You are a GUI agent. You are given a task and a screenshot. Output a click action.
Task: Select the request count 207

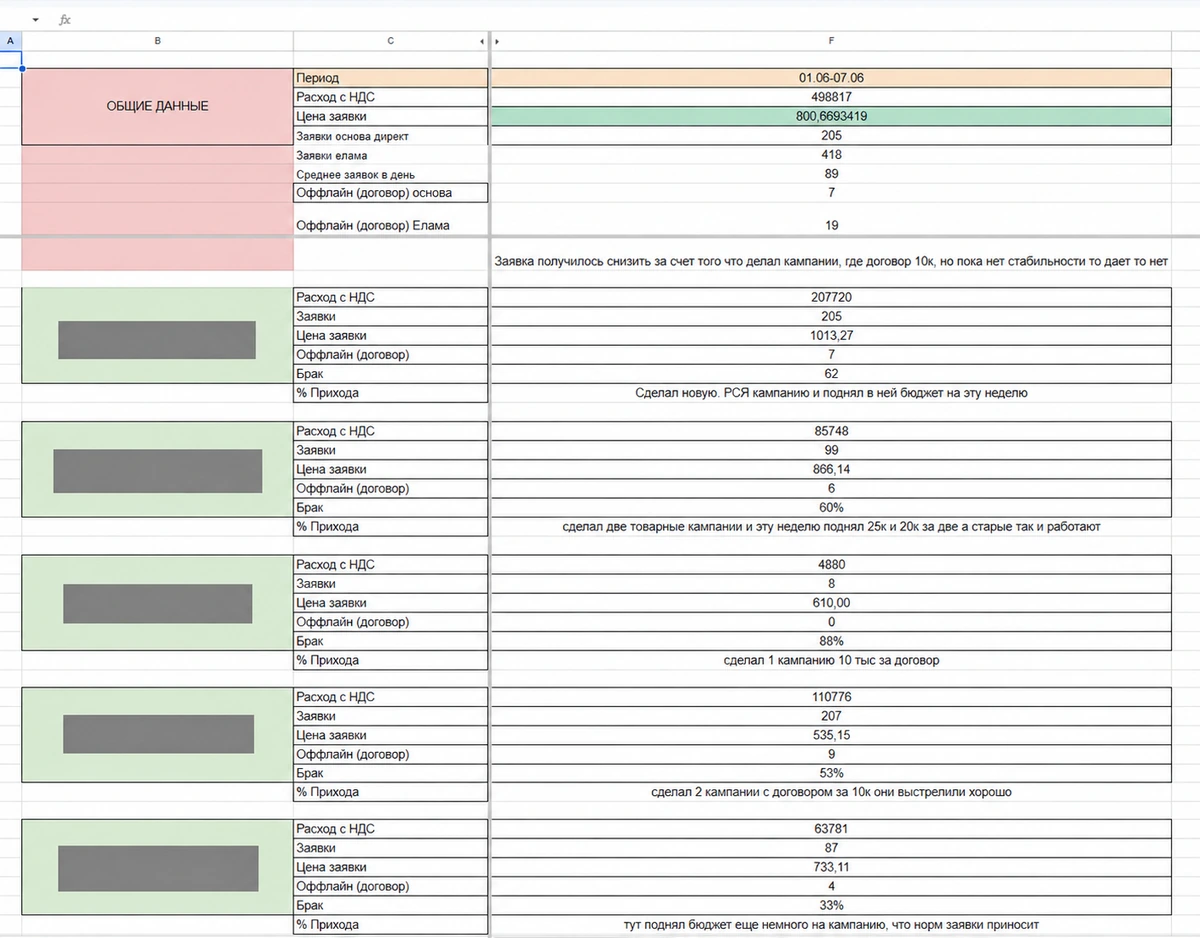(831, 716)
